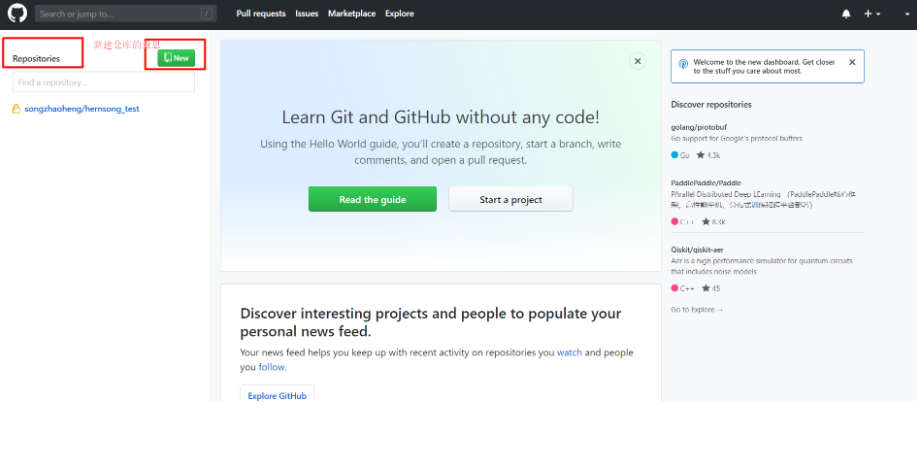The image size is (917, 452).
Task: Click the star count 45 for qiskit-aer
Action: [711, 288]
